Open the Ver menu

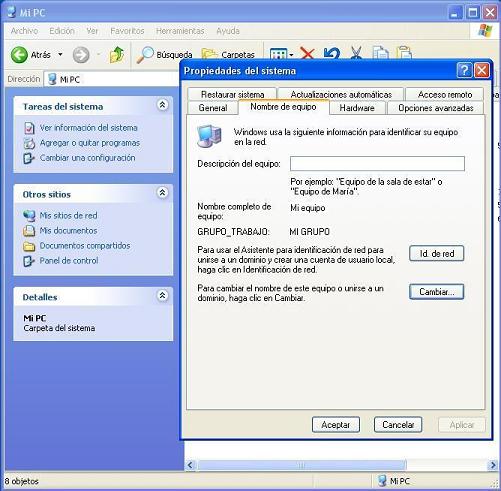pos(92,31)
